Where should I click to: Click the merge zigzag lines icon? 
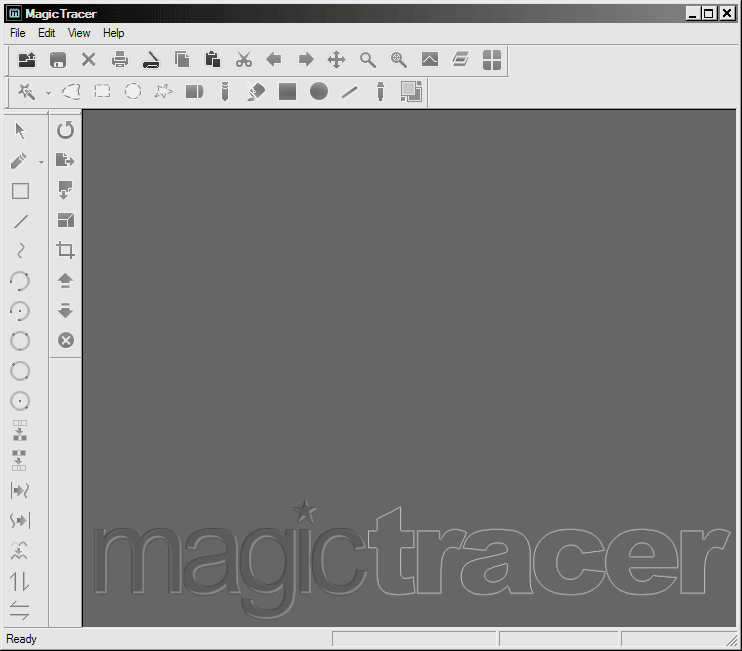pos(19,551)
